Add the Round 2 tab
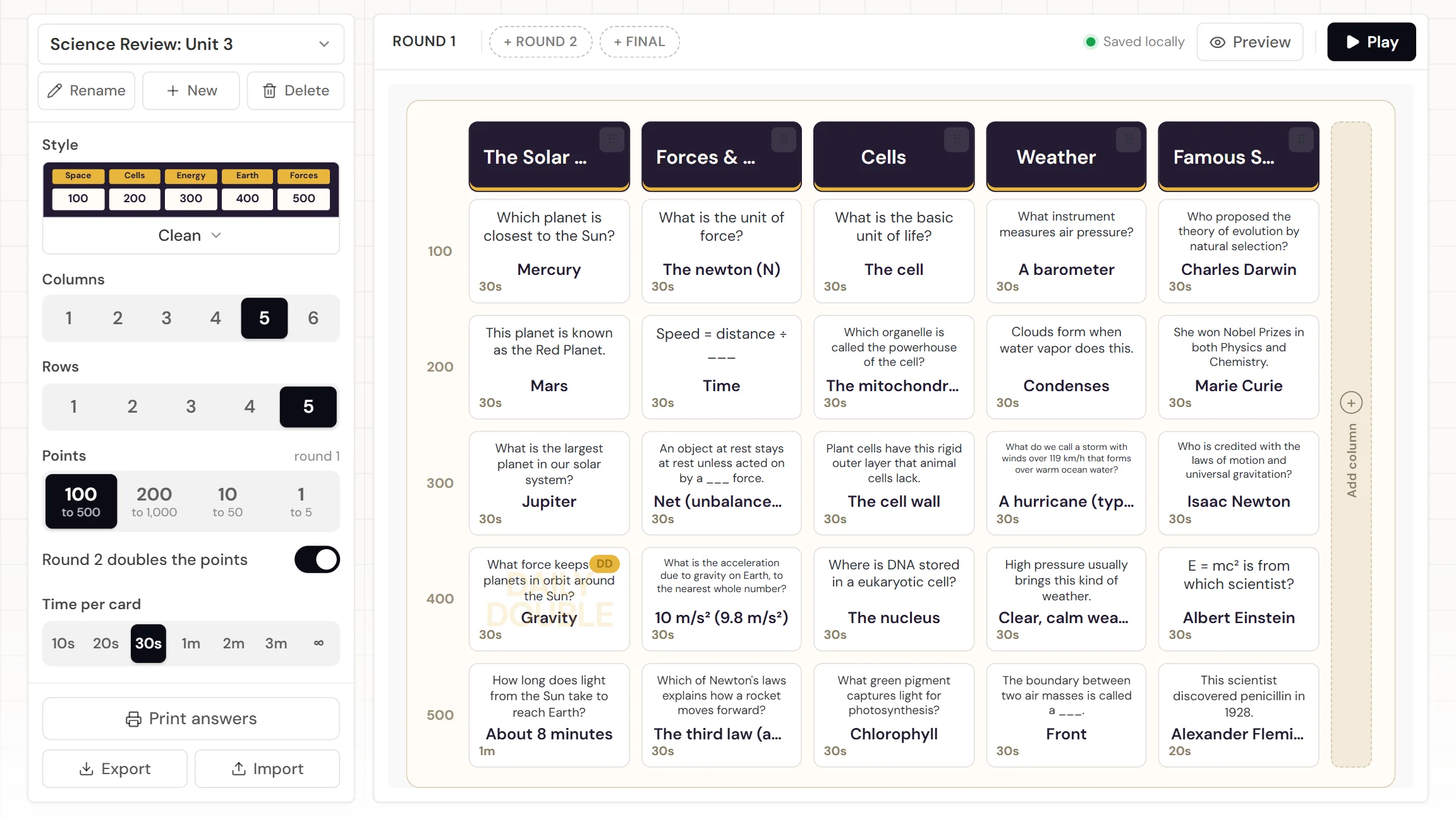The width and height of the screenshot is (1456, 819). point(540,42)
